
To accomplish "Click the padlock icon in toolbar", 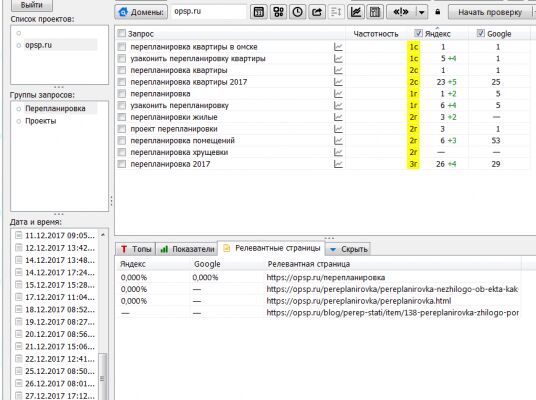I will pyautogui.click(x=438, y=12).
